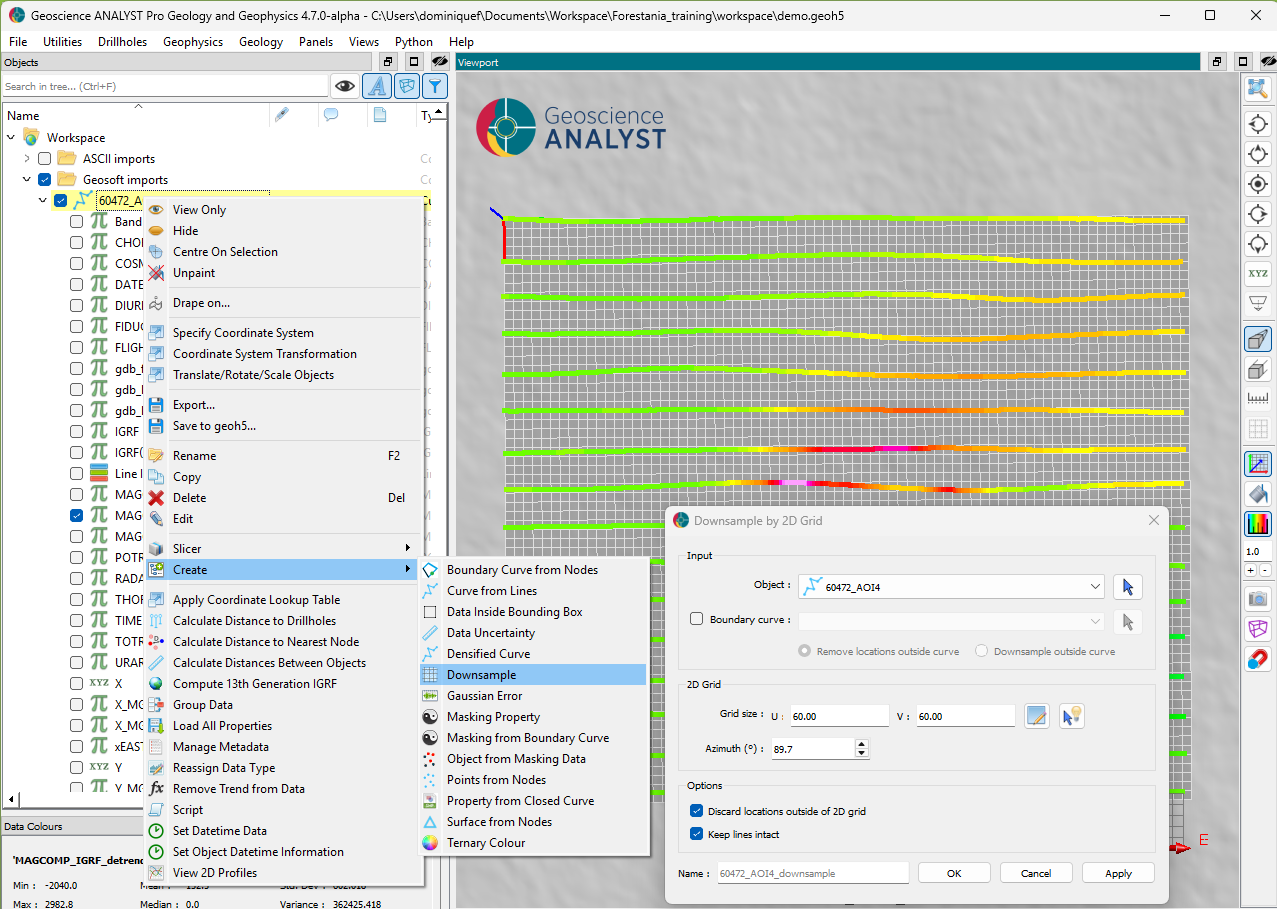Click the cursor picker button next to Object dropdown
Viewport: 1277px width, 909px height.
1128,587
